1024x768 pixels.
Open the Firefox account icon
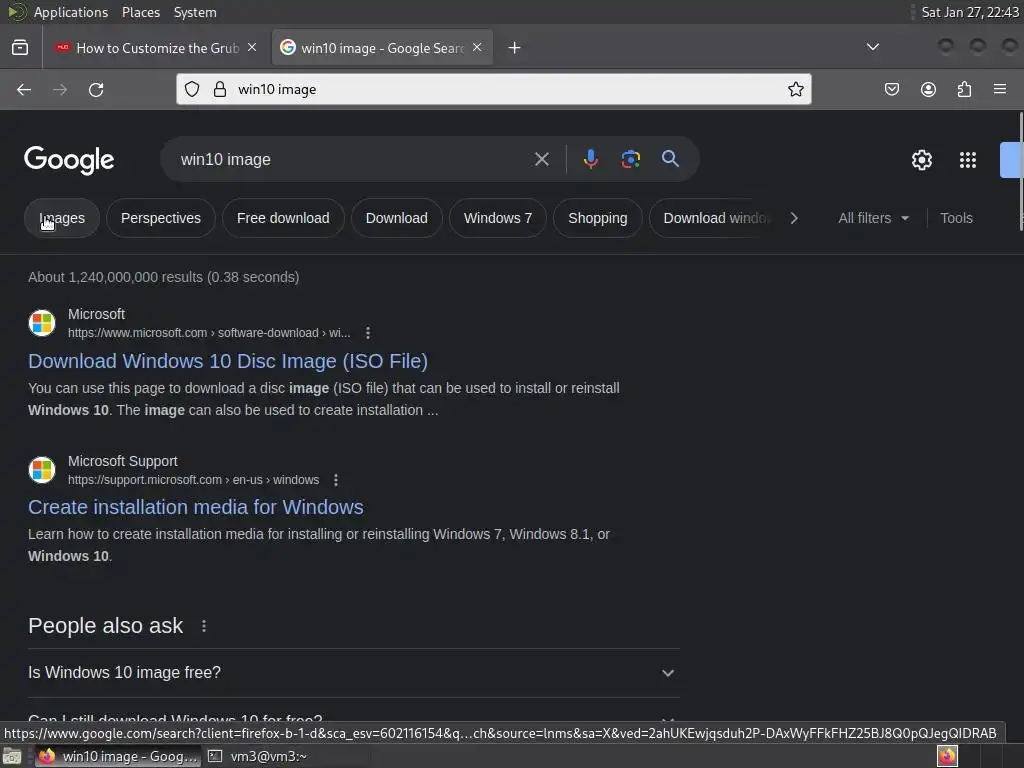[928, 89]
